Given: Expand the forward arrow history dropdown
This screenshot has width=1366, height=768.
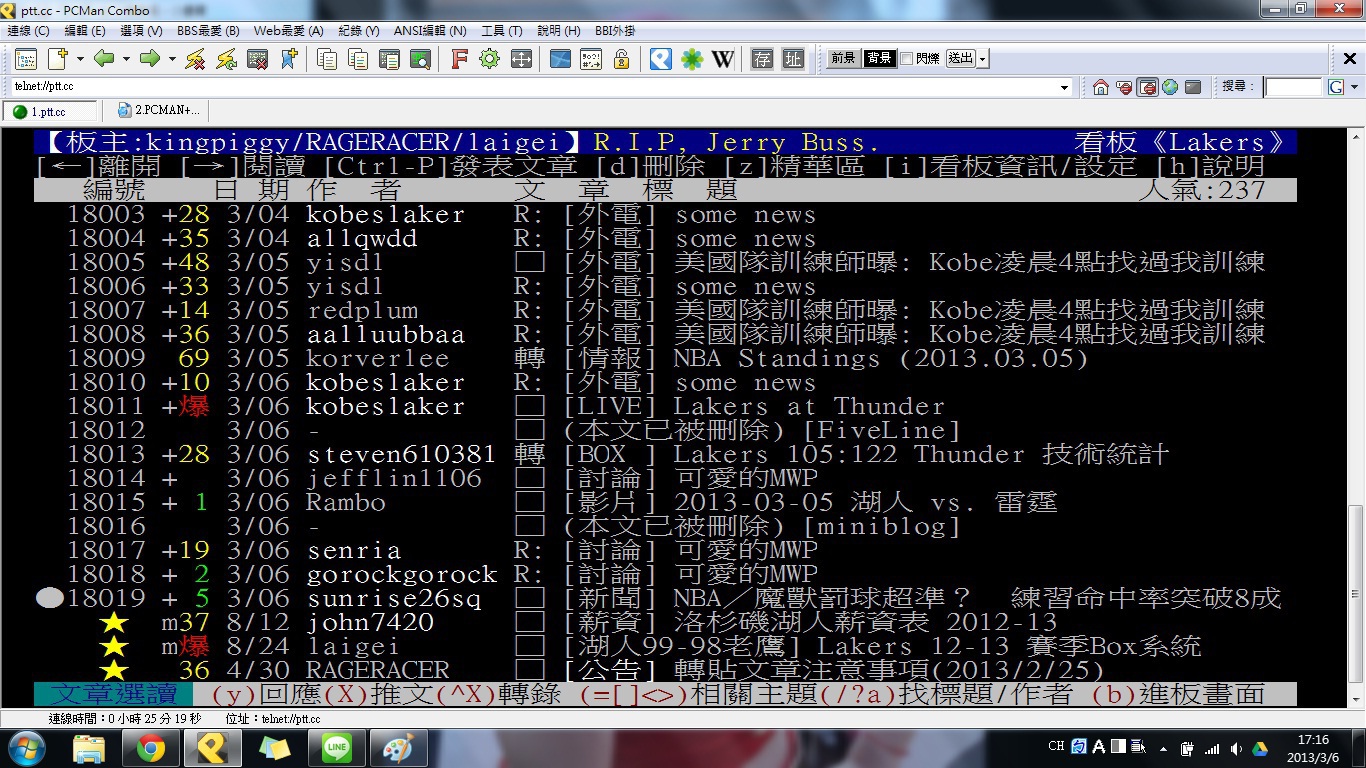Looking at the screenshot, I should pyautogui.click(x=171, y=59).
